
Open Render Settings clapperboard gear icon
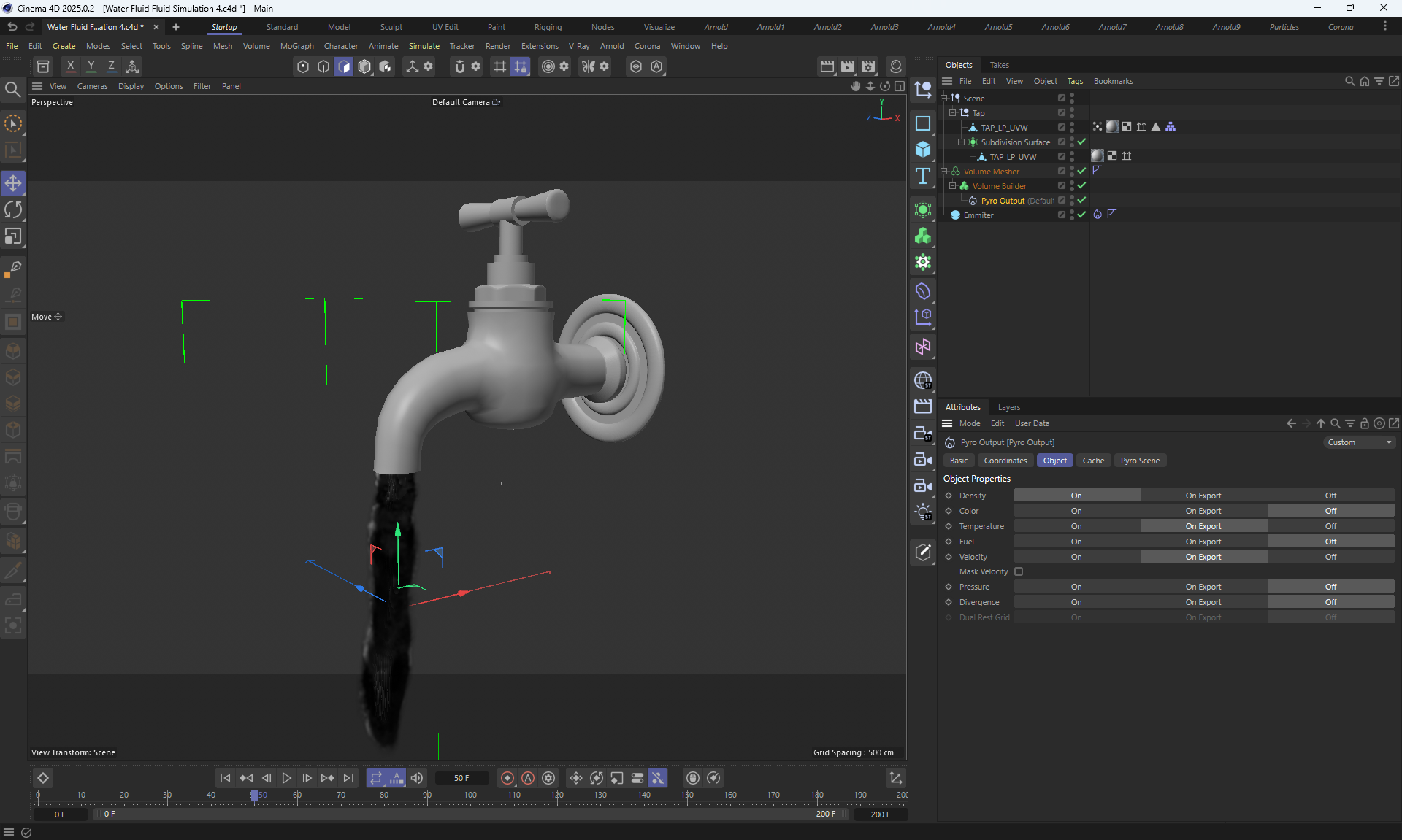[x=868, y=66]
